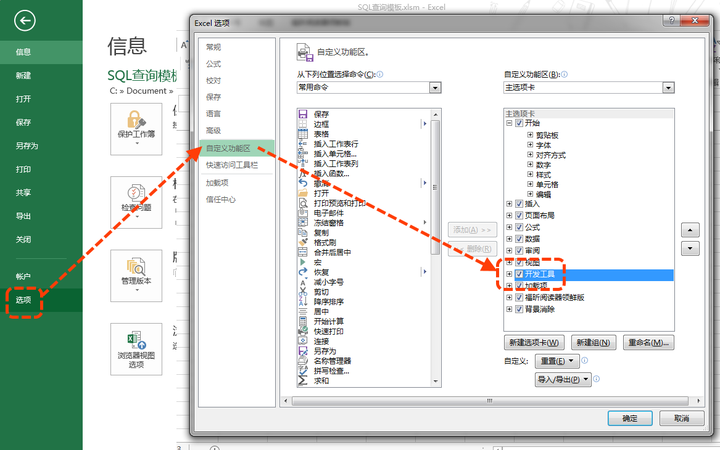This screenshot has height=450, width=720.
Task: Click the 降序排序 sort icon
Action: (303, 302)
